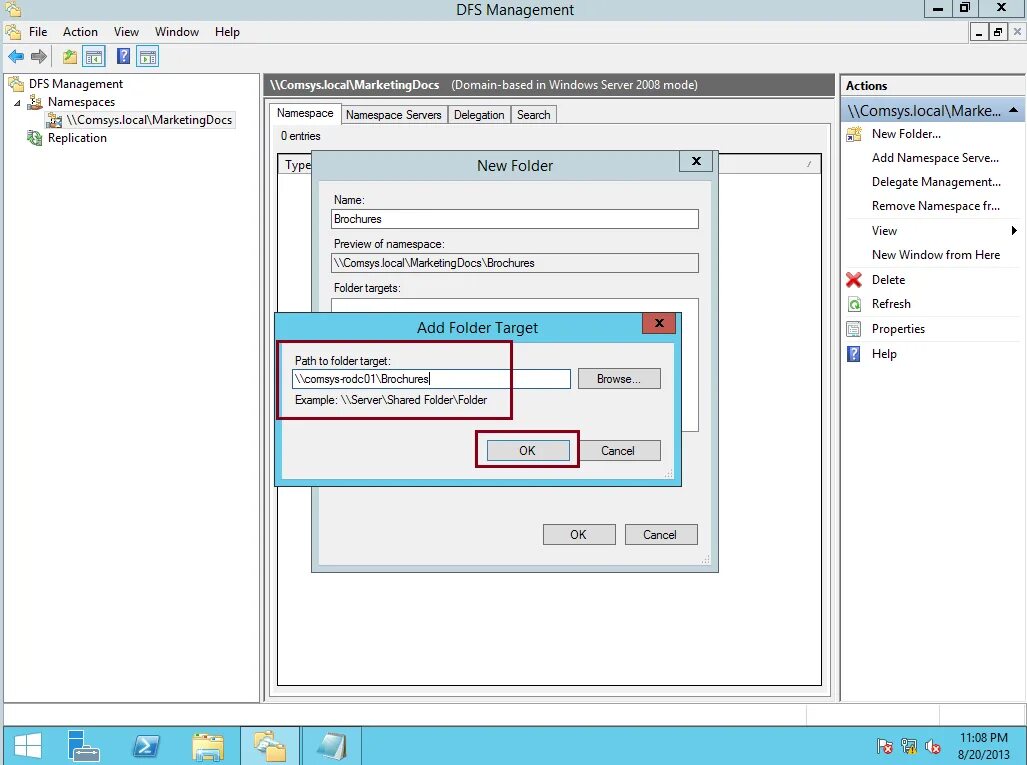Viewport: 1027px width, 765px height.
Task: Click the Forward arrow toolbar icon
Action: pos(39,57)
